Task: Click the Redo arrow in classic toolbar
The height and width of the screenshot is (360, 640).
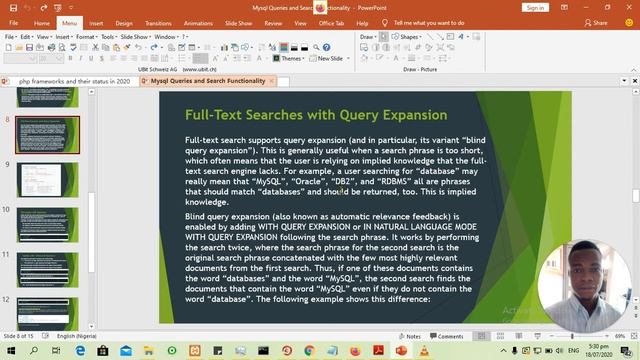Action: click(154, 47)
